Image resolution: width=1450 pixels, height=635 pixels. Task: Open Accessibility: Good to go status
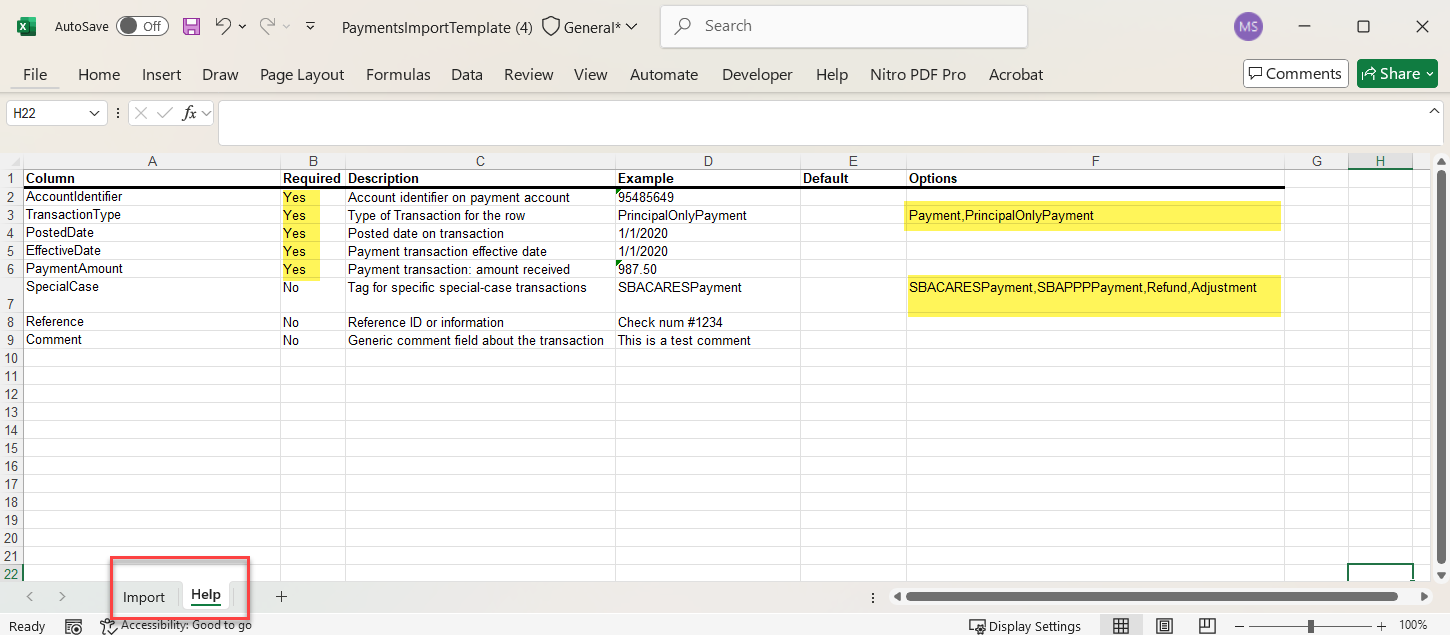[176, 625]
